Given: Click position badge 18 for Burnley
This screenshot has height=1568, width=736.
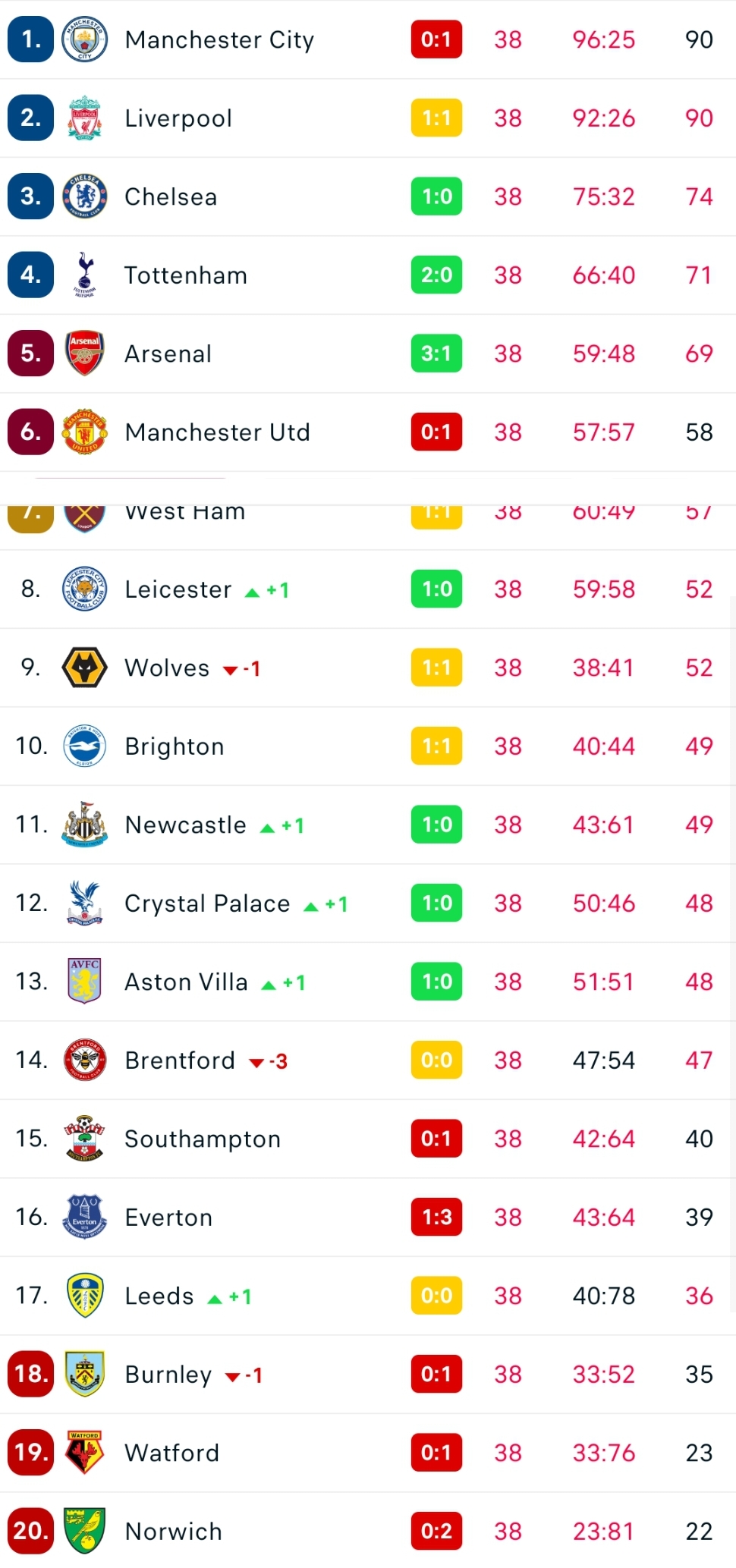Looking at the screenshot, I should coord(31,1374).
